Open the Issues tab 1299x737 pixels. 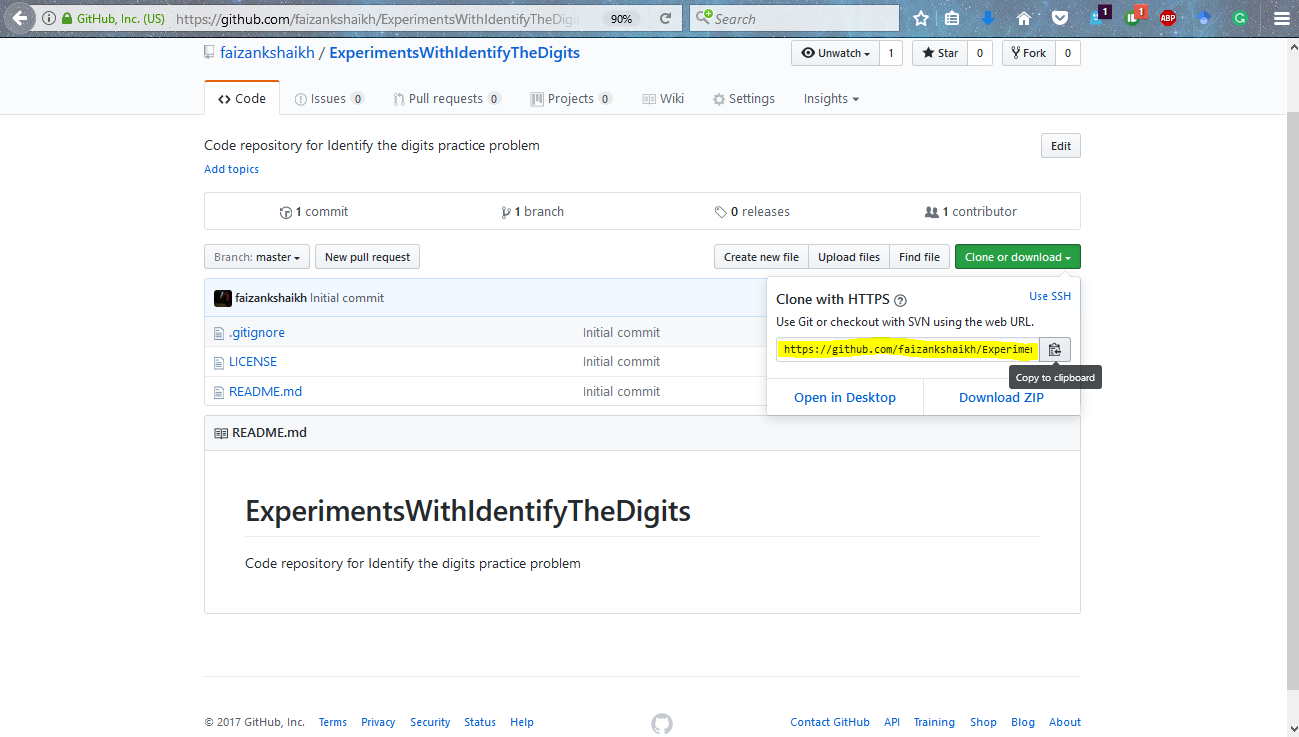[x=329, y=99]
